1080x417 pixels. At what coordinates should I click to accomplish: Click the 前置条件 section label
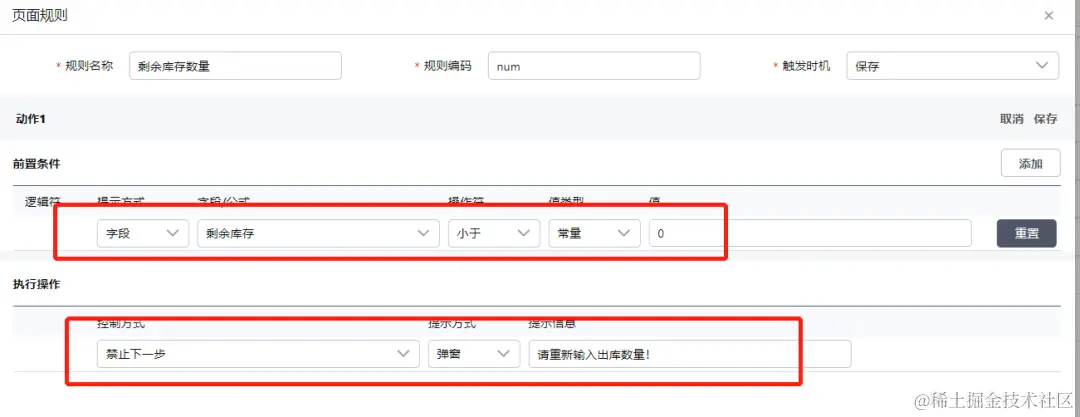[37, 163]
